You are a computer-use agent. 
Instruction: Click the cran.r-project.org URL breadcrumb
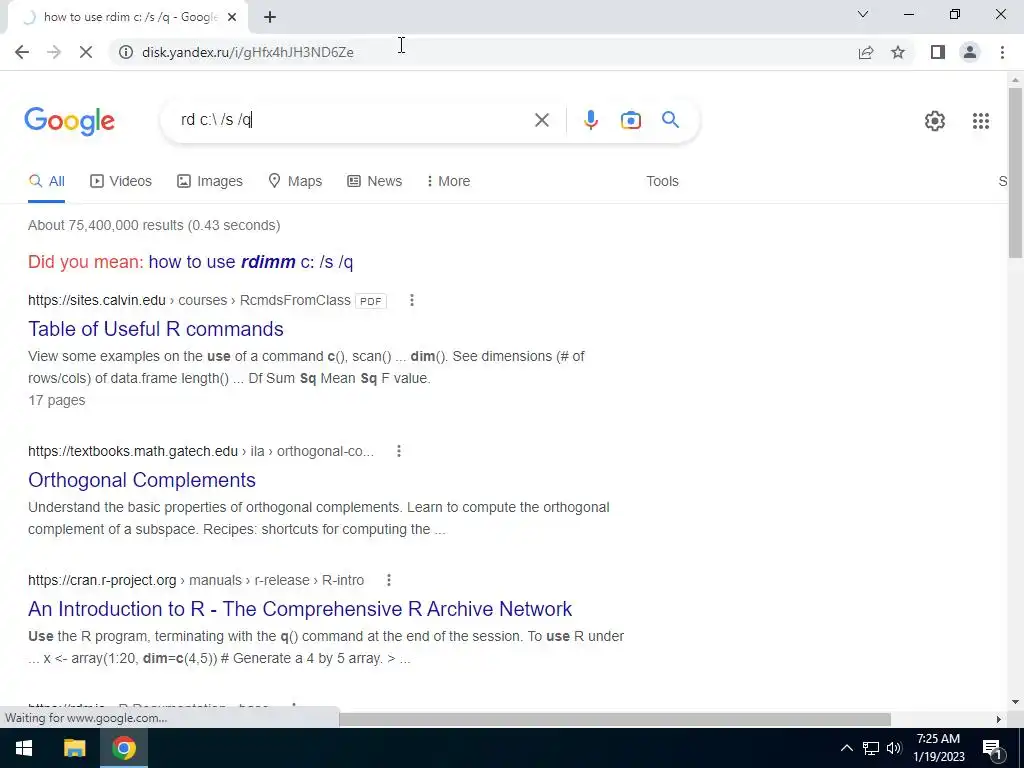click(196, 580)
